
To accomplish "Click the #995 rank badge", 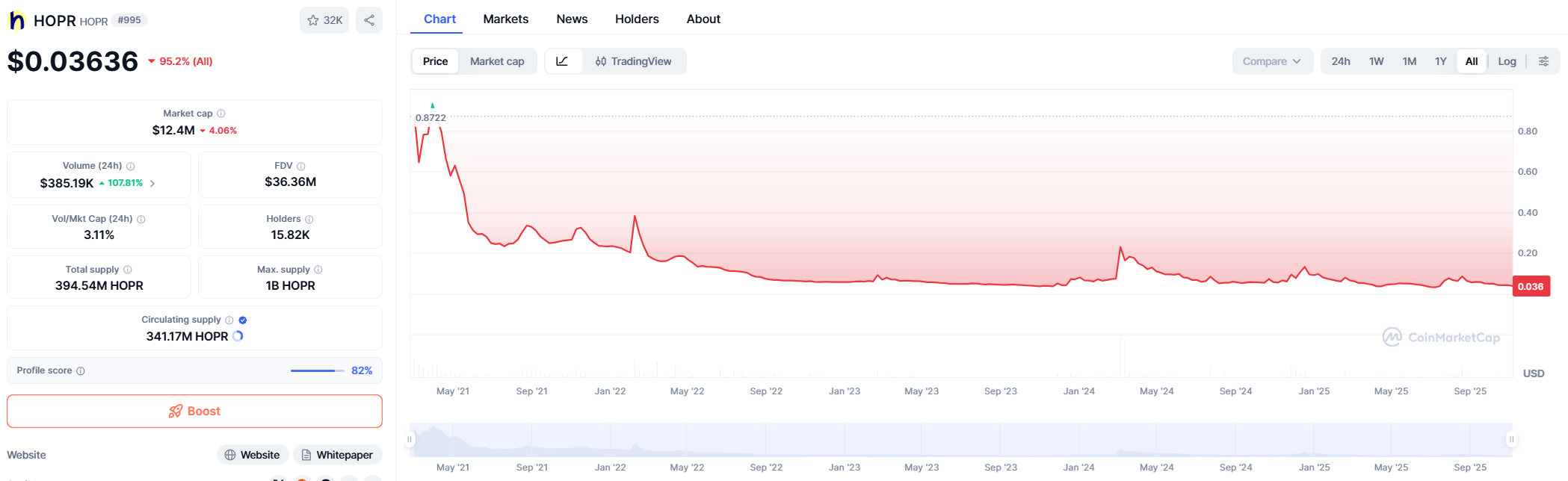I will (x=129, y=20).
